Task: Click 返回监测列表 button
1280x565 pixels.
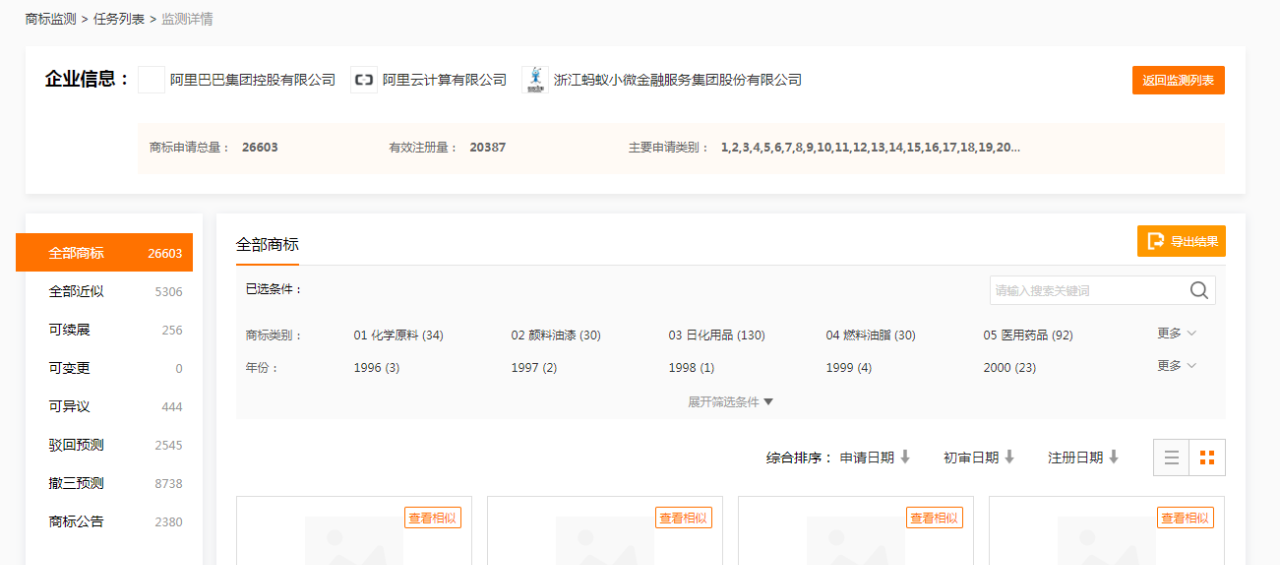Action: (x=1178, y=80)
